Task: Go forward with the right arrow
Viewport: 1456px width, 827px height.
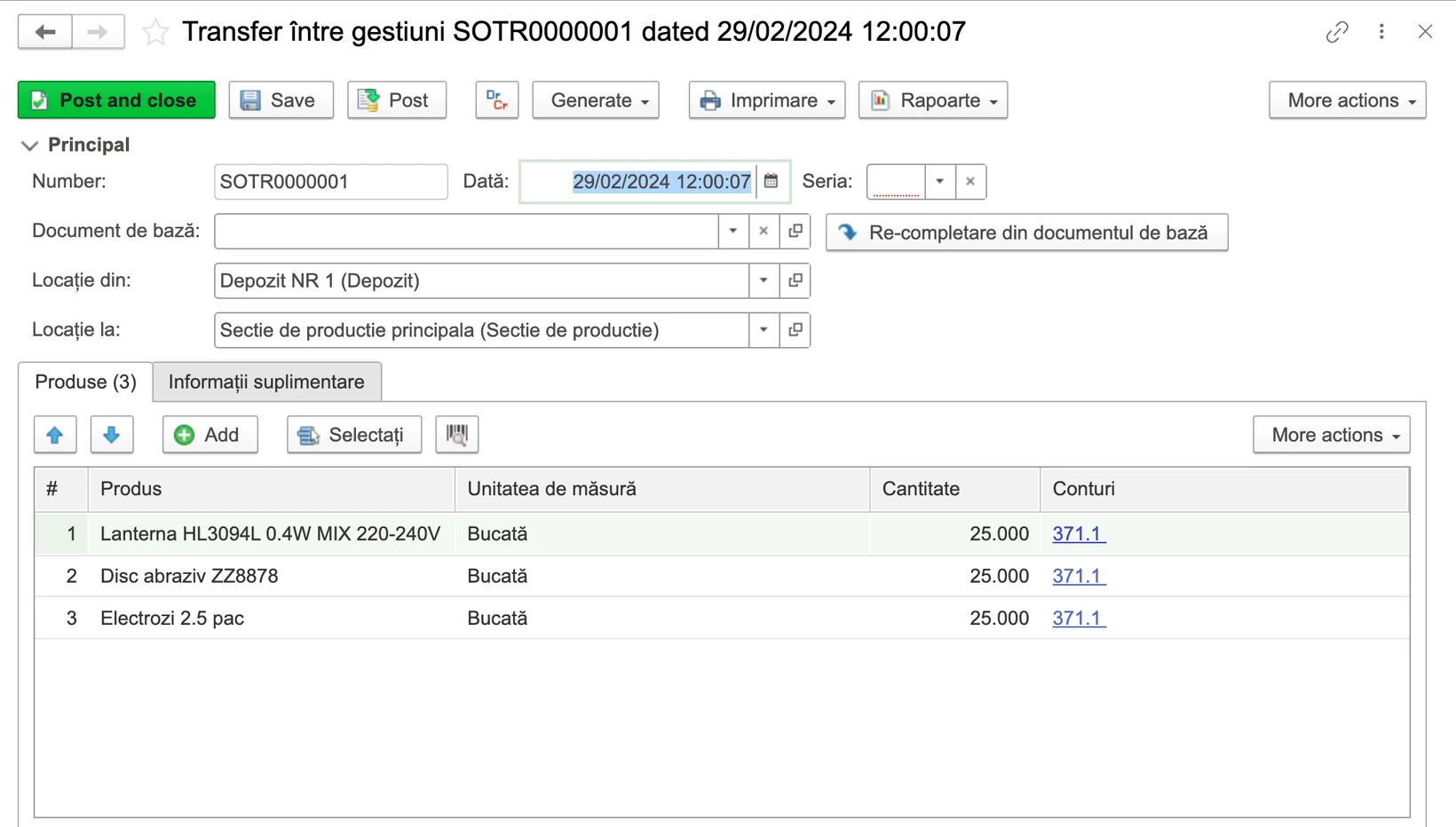Action: [x=98, y=32]
